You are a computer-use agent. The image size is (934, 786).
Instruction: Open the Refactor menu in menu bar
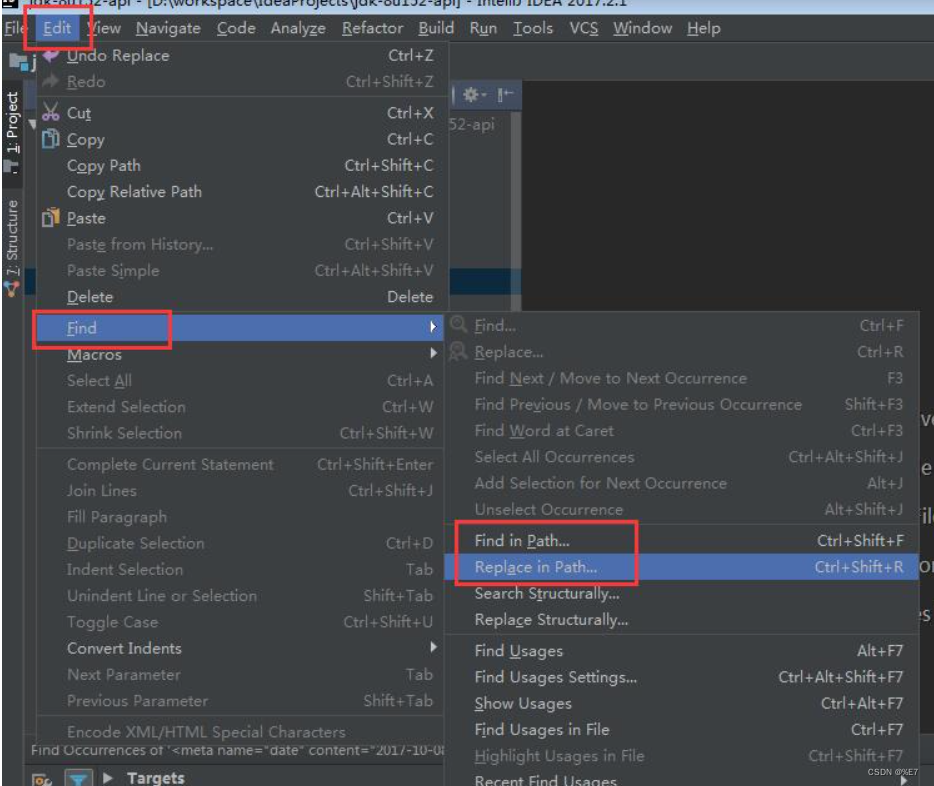pyautogui.click(x=372, y=28)
